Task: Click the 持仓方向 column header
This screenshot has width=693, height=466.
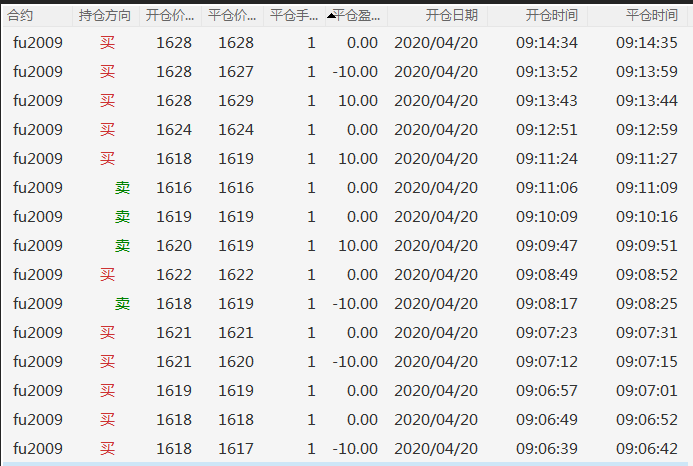Action: tap(104, 16)
